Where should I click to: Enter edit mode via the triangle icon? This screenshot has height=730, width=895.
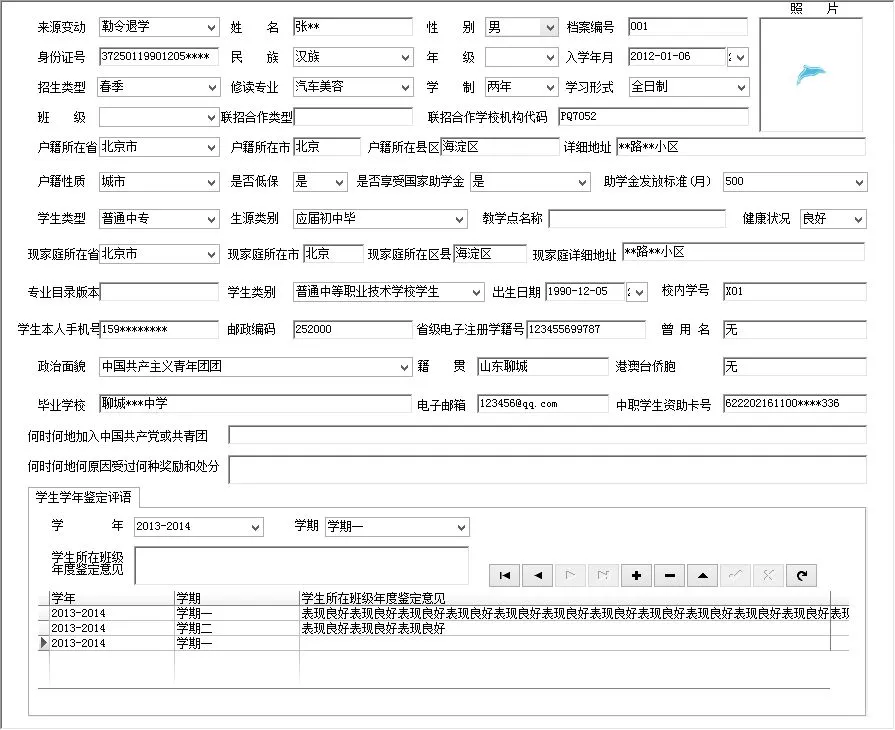(703, 575)
